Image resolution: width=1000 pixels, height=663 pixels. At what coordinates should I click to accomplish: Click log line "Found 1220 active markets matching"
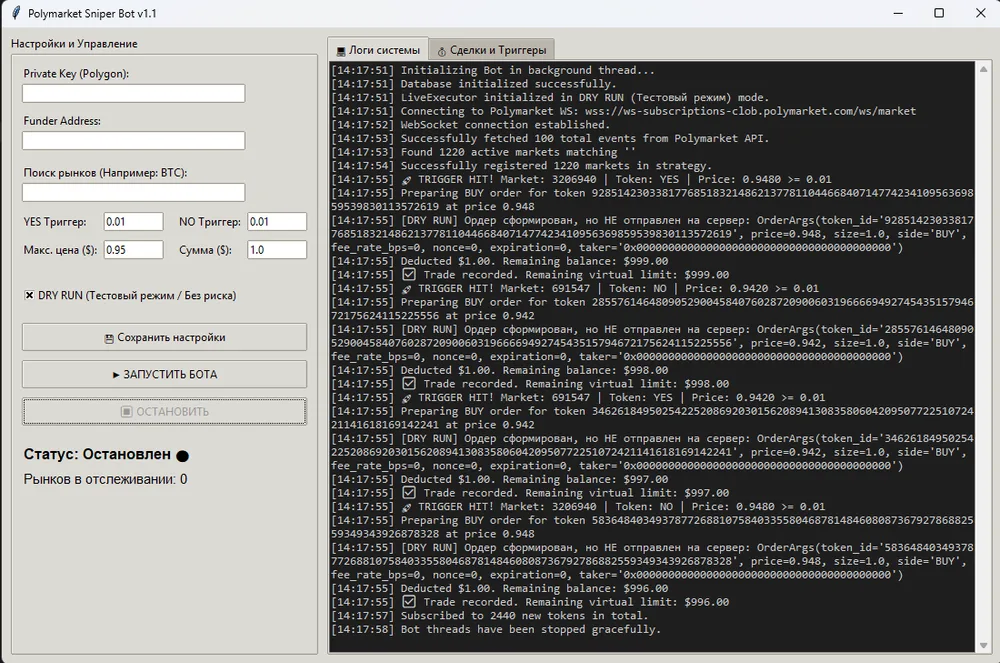(x=483, y=152)
